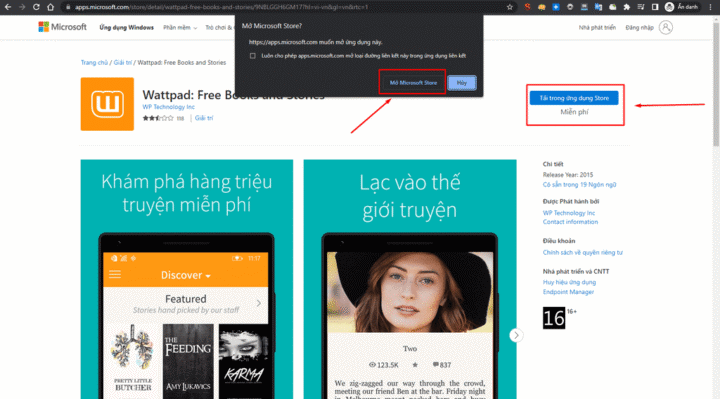Open the Khám phá hàng triệu truyện screenshot
Image resolution: width=720 pixels, height=399 pixels.
coord(186,279)
